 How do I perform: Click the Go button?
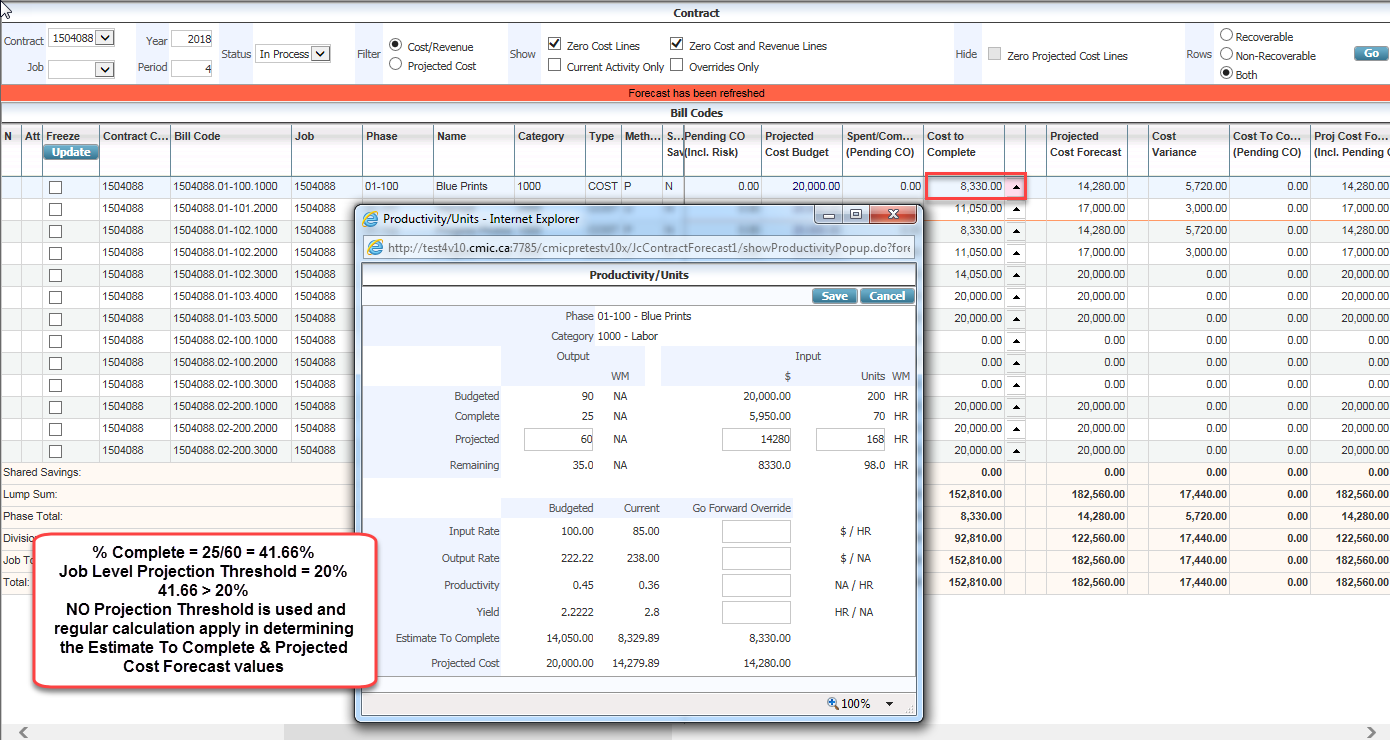[x=1371, y=53]
